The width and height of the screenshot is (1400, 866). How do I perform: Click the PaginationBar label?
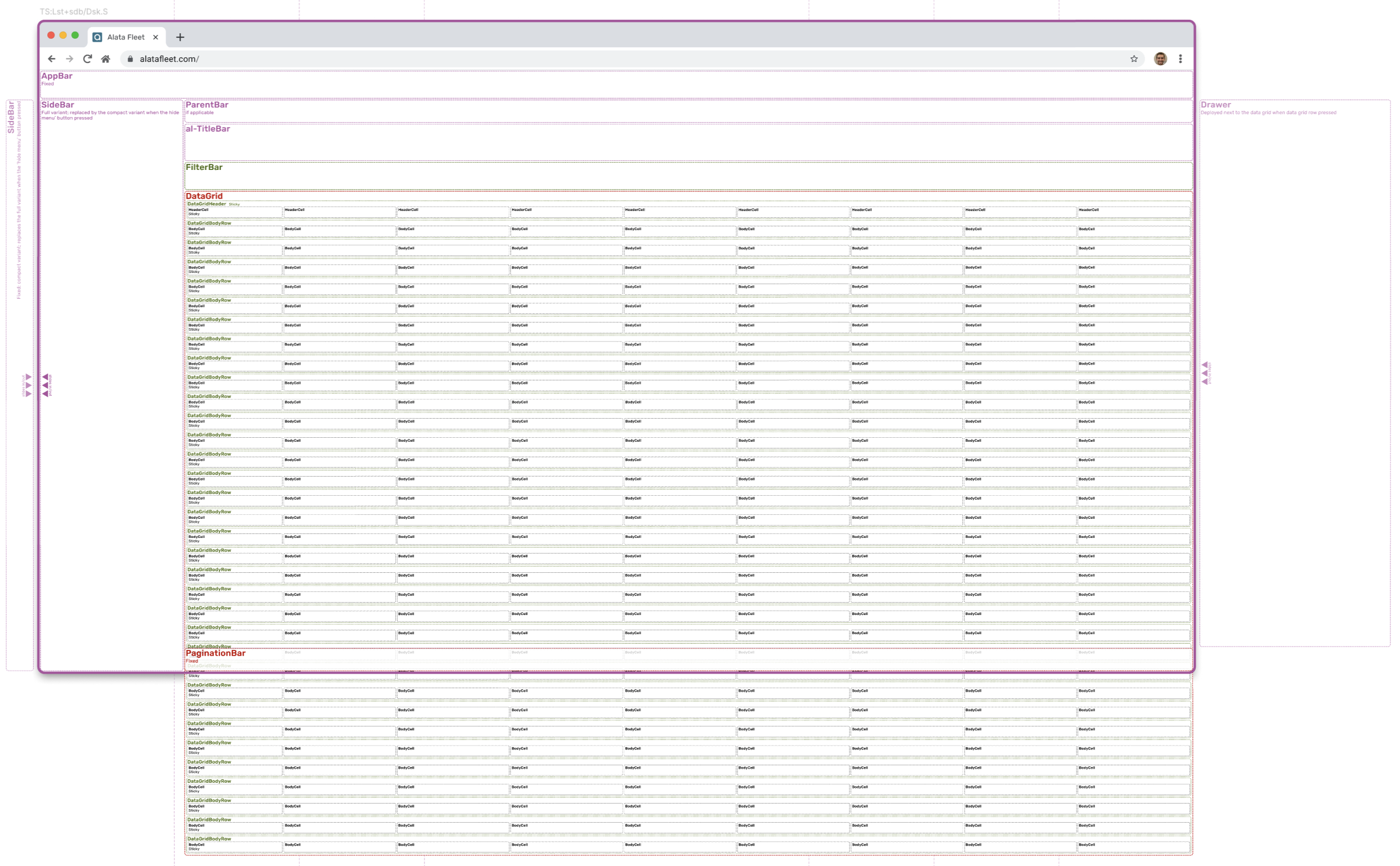(215, 653)
